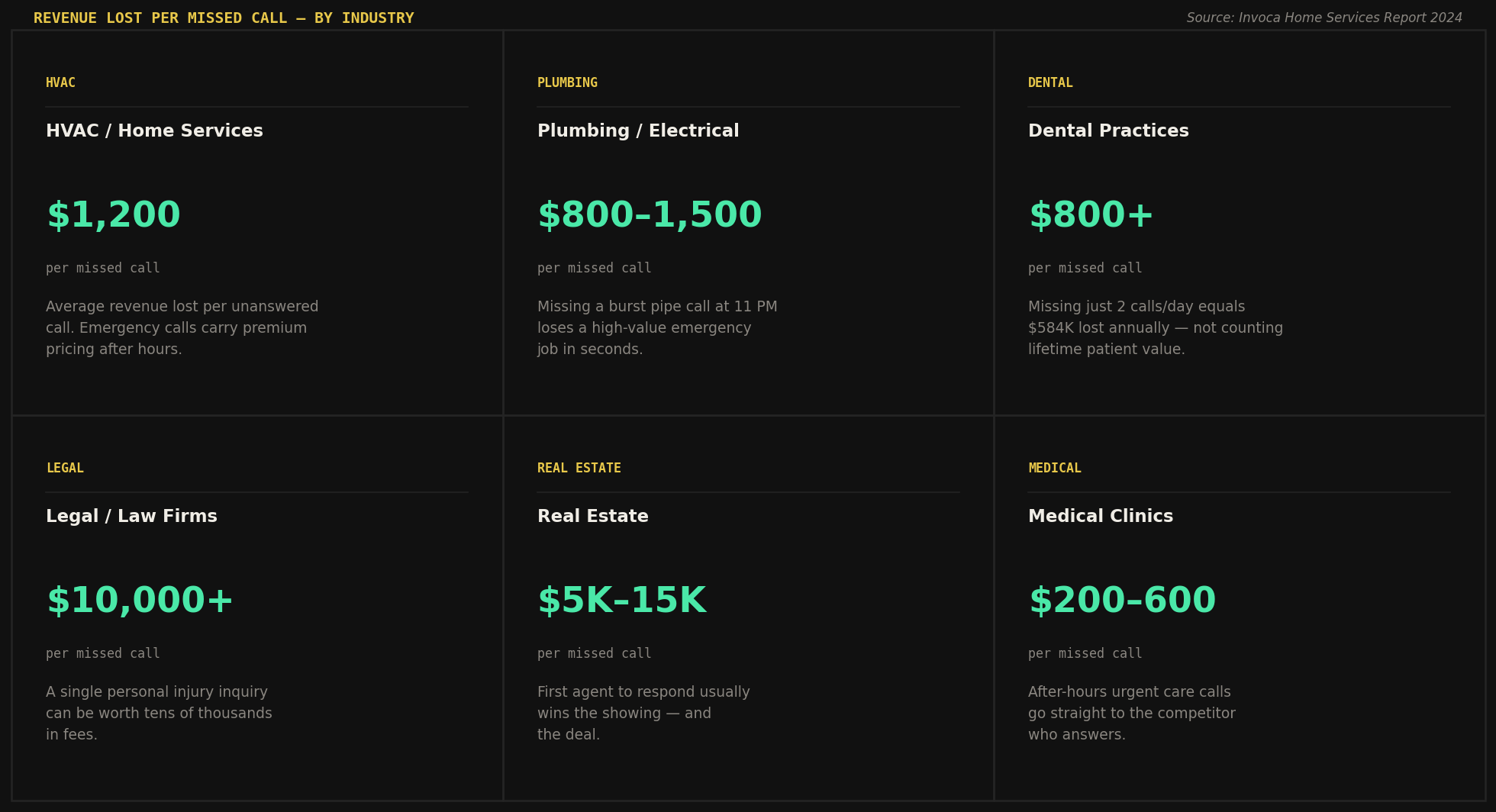Click the $1,200 revenue figure
The image size is (1496, 812).
tap(114, 215)
